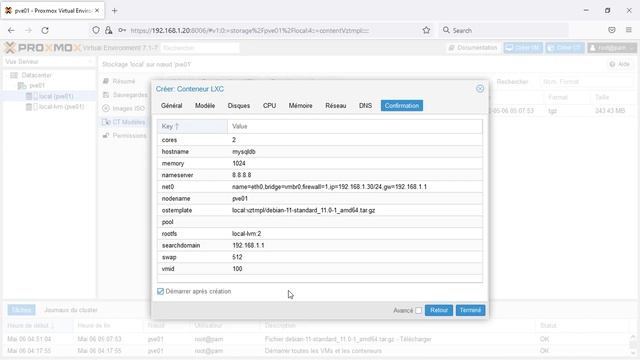This screenshot has width=640, height=360.
Task: Open the DNS tab
Action: [x=365, y=105]
